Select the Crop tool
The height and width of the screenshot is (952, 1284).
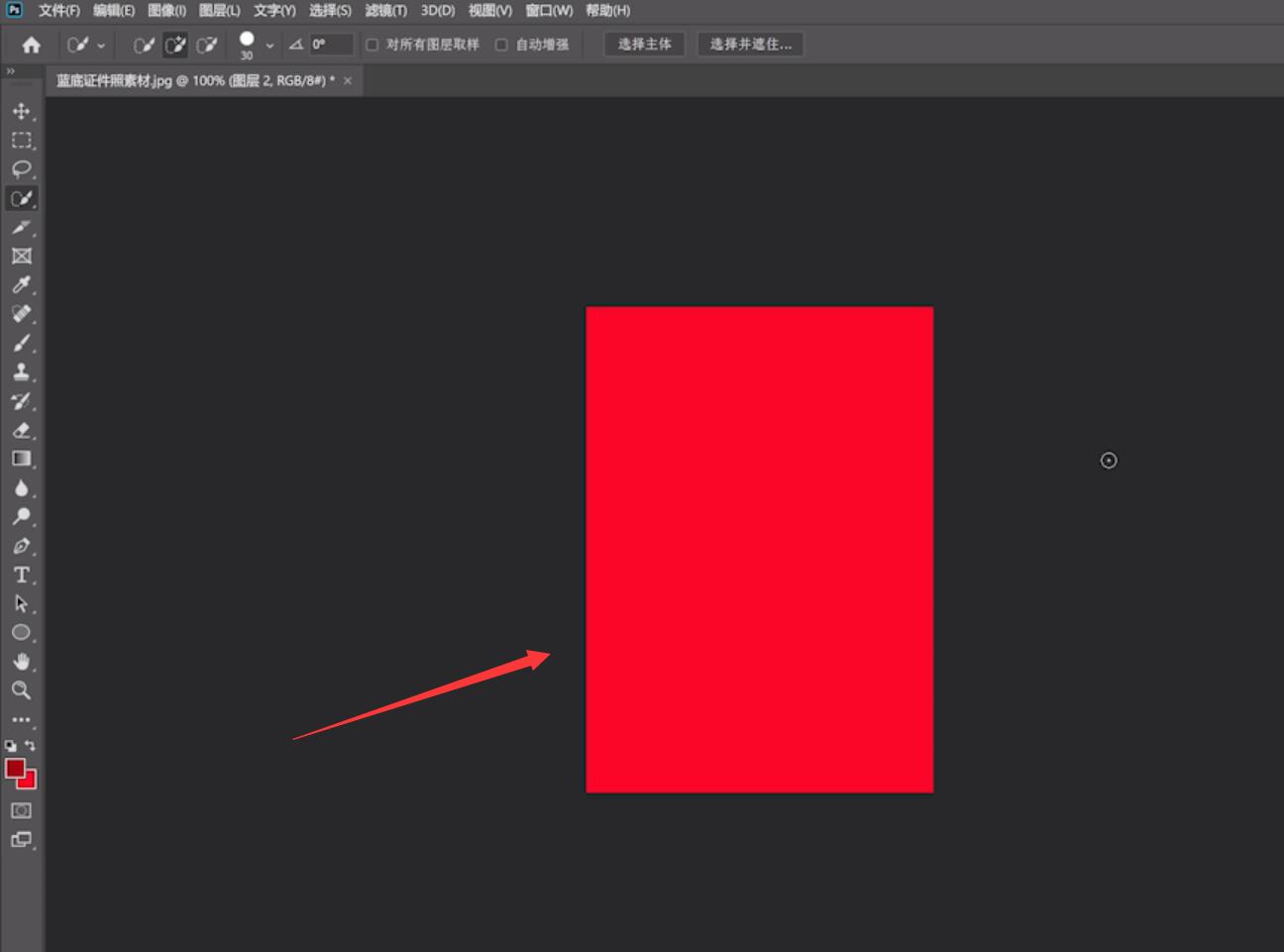coord(21,227)
